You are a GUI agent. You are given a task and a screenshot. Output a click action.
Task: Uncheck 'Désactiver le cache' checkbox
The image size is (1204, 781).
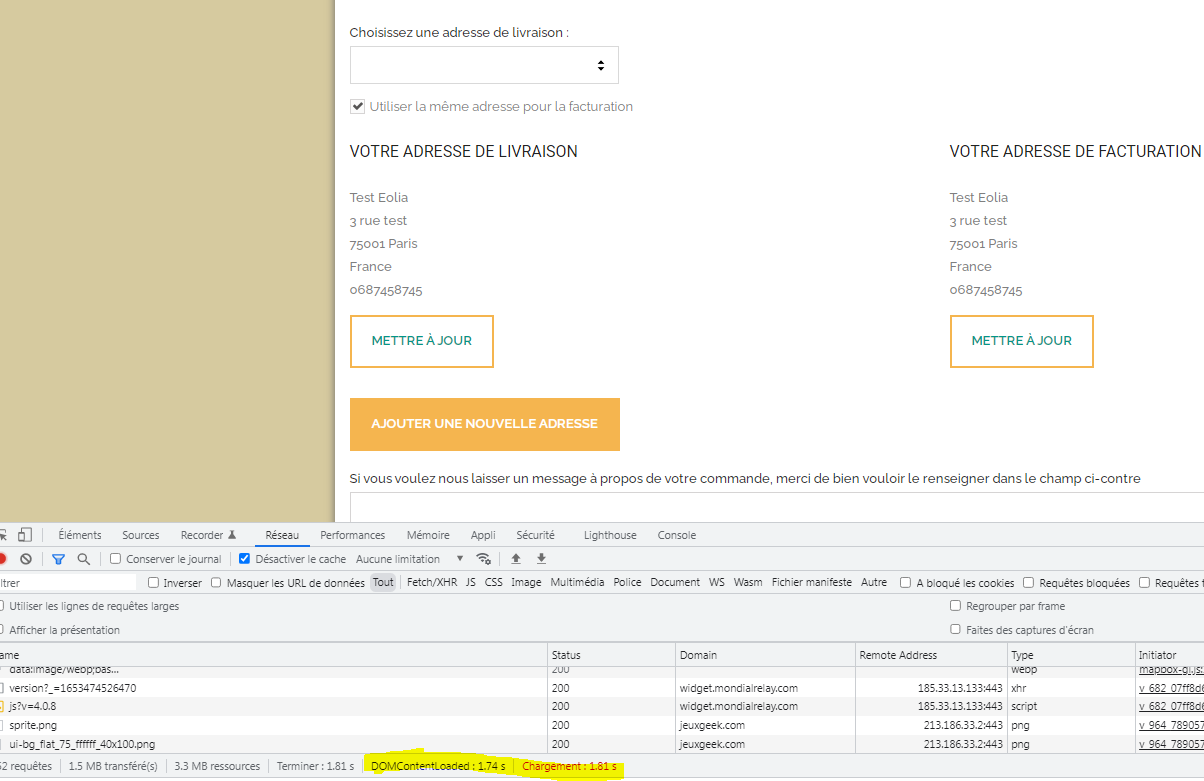(245, 559)
